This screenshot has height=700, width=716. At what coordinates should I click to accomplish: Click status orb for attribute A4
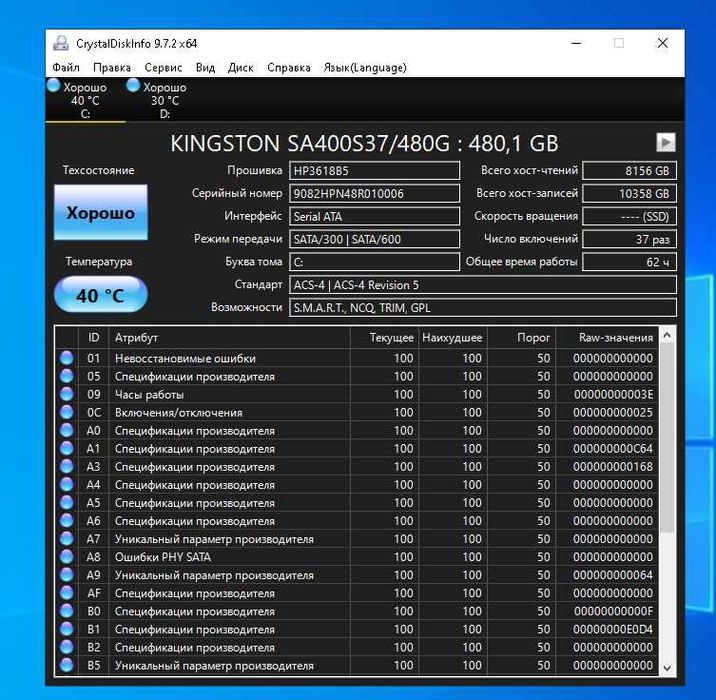(67, 484)
